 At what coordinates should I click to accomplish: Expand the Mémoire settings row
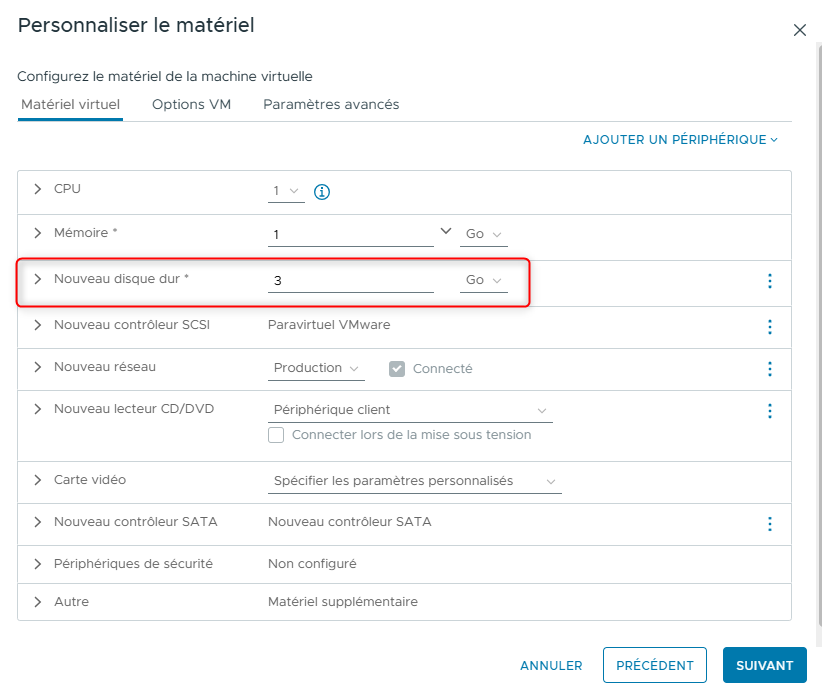pyautogui.click(x=38, y=233)
